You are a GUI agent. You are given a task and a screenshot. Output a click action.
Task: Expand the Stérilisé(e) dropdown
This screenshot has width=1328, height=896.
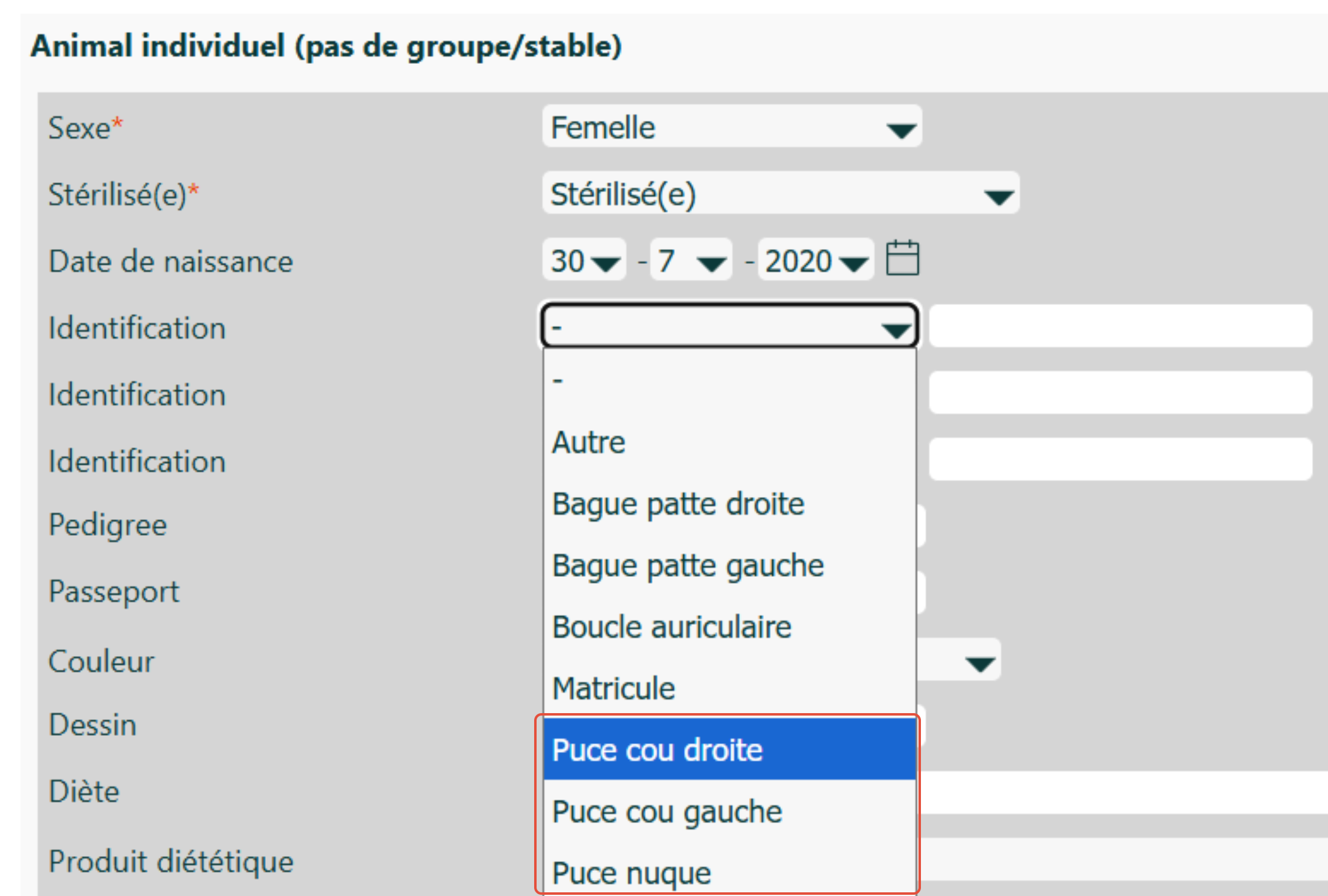click(x=780, y=194)
